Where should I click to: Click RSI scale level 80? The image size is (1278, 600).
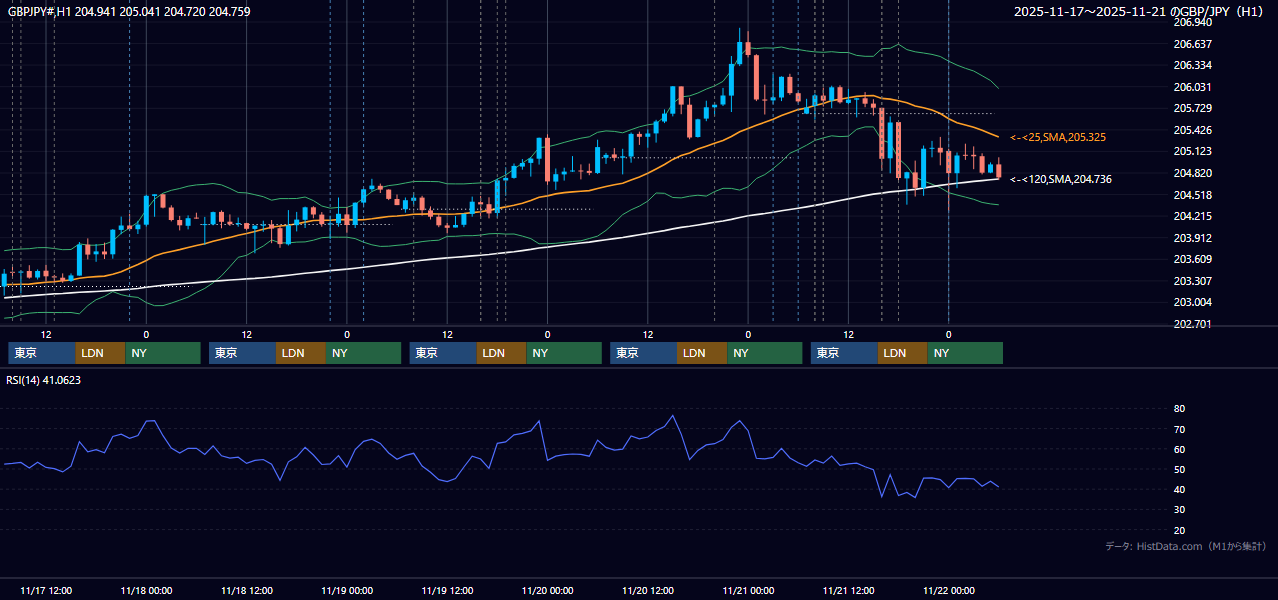[1179, 409]
